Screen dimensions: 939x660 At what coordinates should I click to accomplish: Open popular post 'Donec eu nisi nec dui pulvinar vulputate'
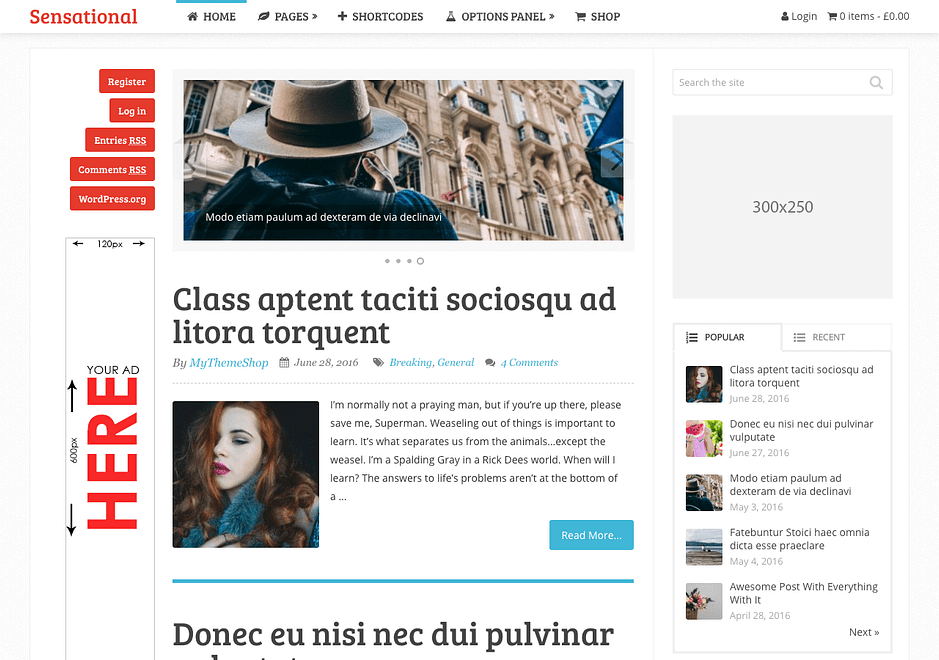[x=801, y=431]
